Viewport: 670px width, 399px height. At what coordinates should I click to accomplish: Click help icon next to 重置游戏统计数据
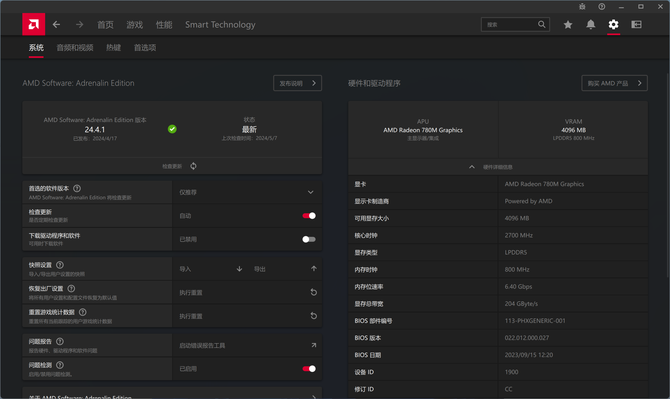coord(82,312)
